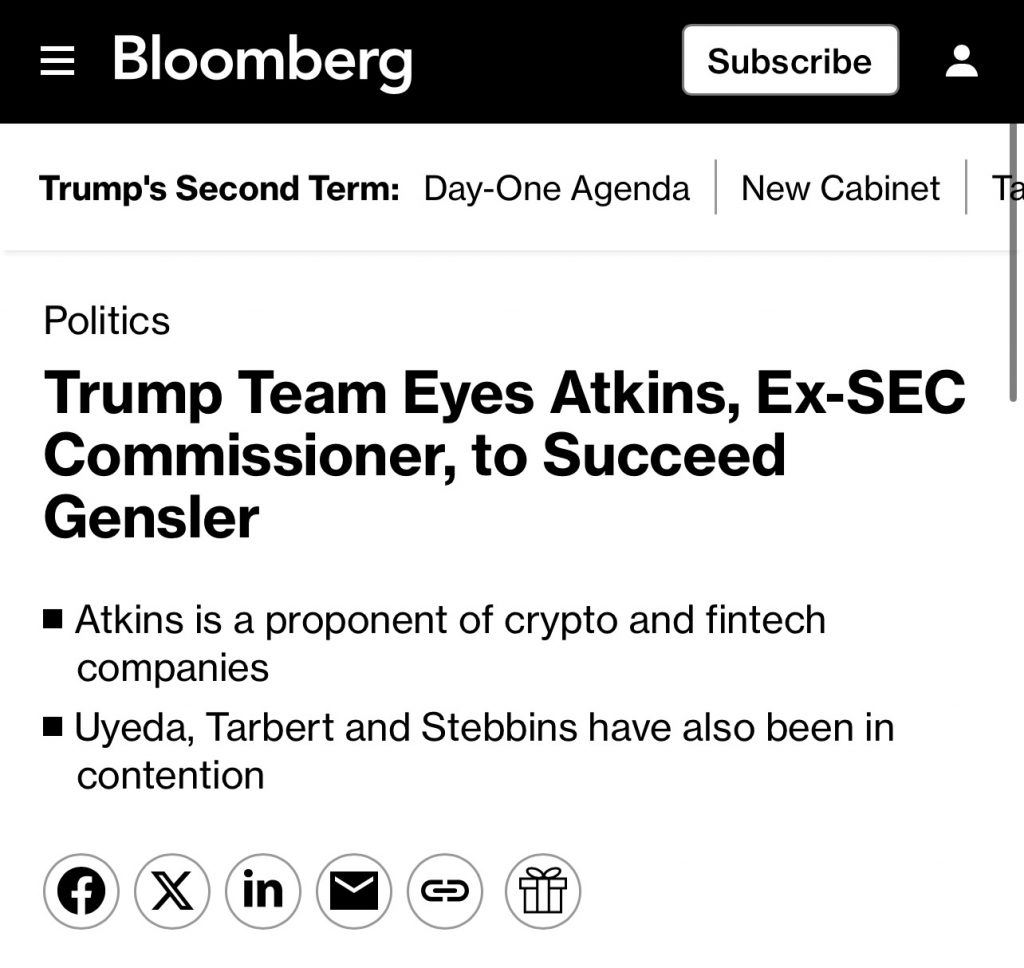This screenshot has width=1024, height=968.
Task: Click the page scrollbar thumb
Action: click(1014, 260)
